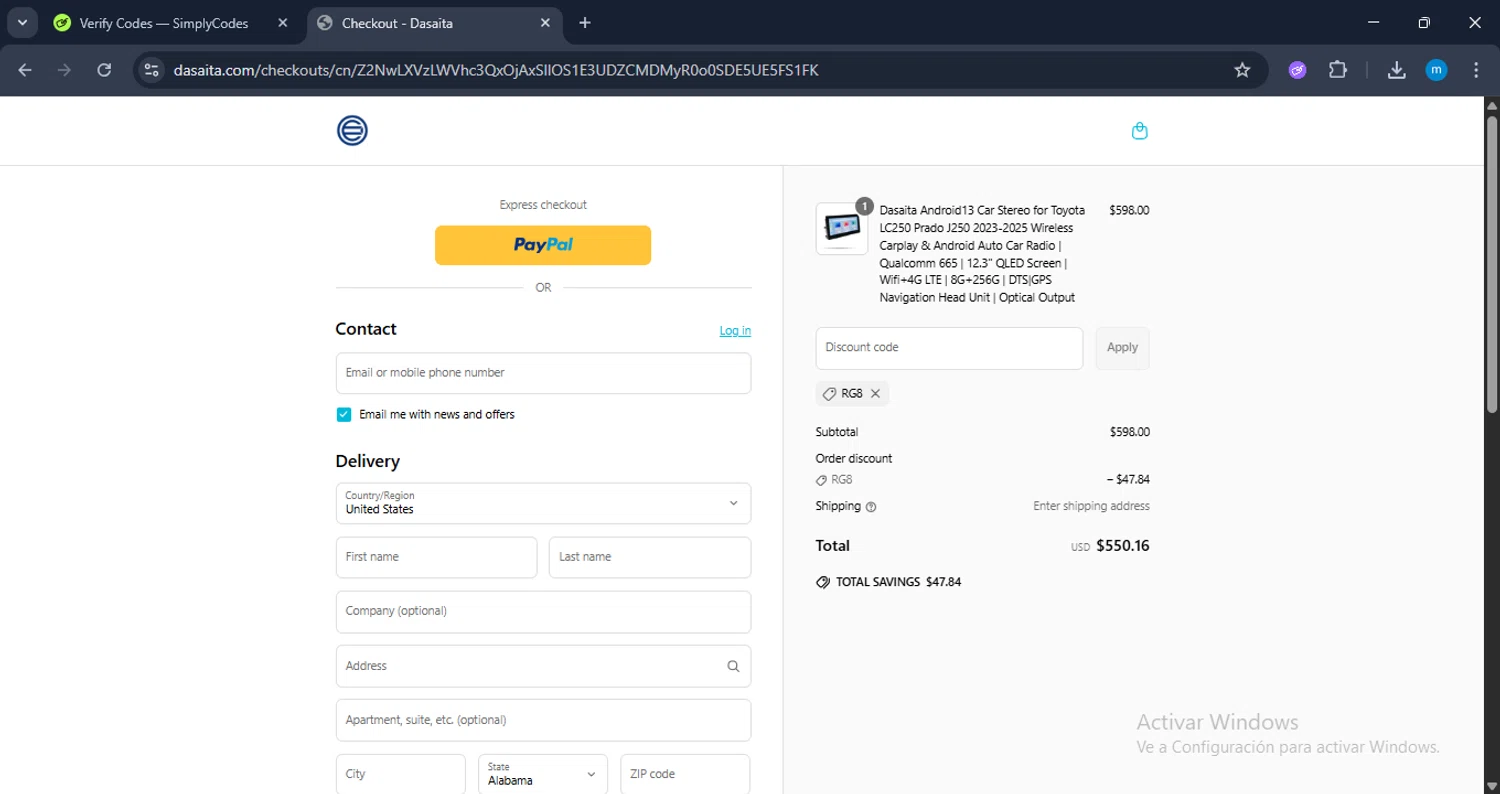Click the Apply discount button
This screenshot has width=1500, height=794.
pyautogui.click(x=1122, y=348)
